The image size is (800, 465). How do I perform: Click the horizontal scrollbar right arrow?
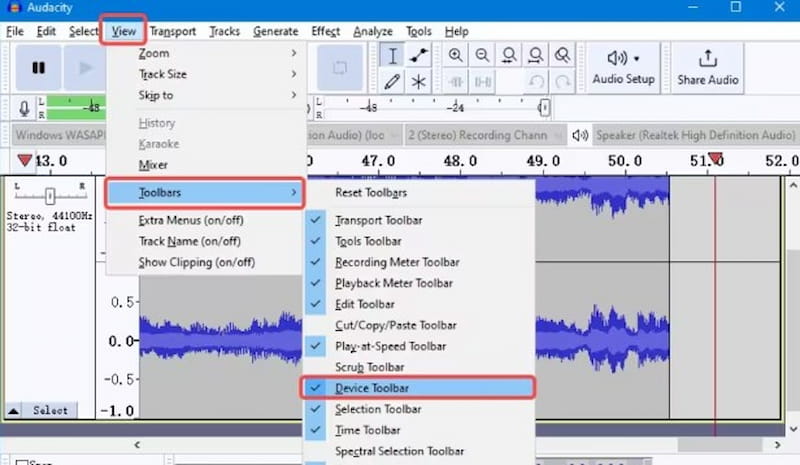pyautogui.click(x=777, y=445)
